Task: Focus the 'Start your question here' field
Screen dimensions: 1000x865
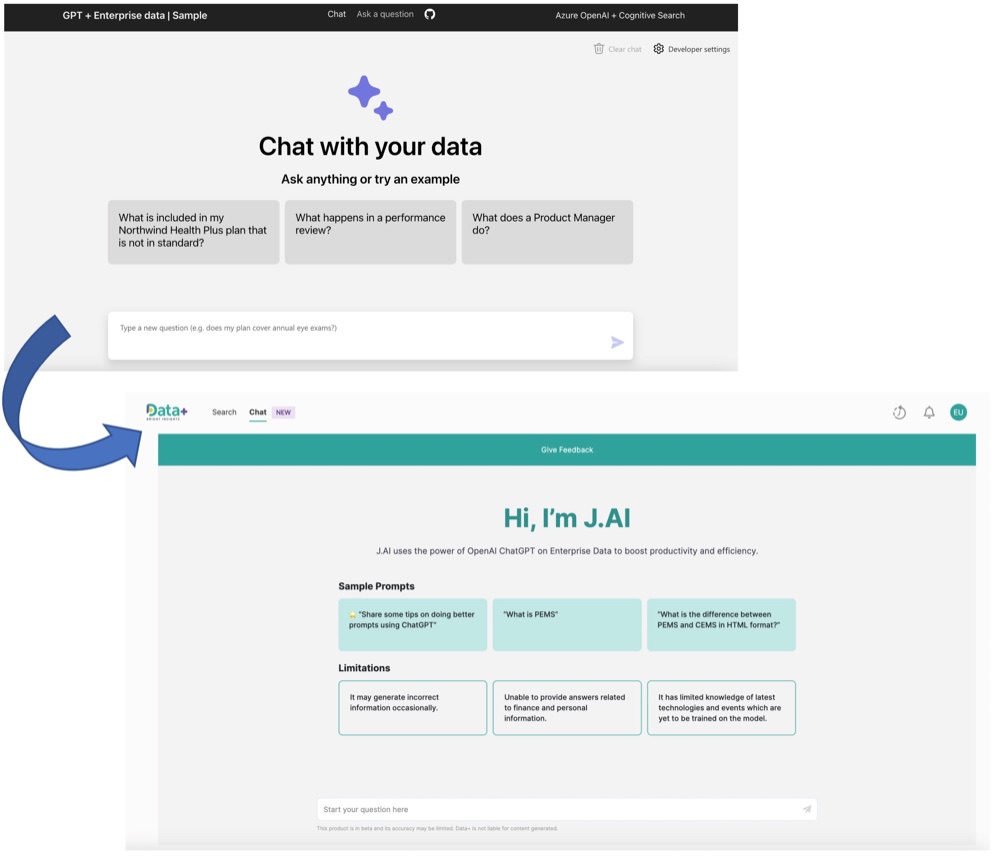Action: coord(566,809)
